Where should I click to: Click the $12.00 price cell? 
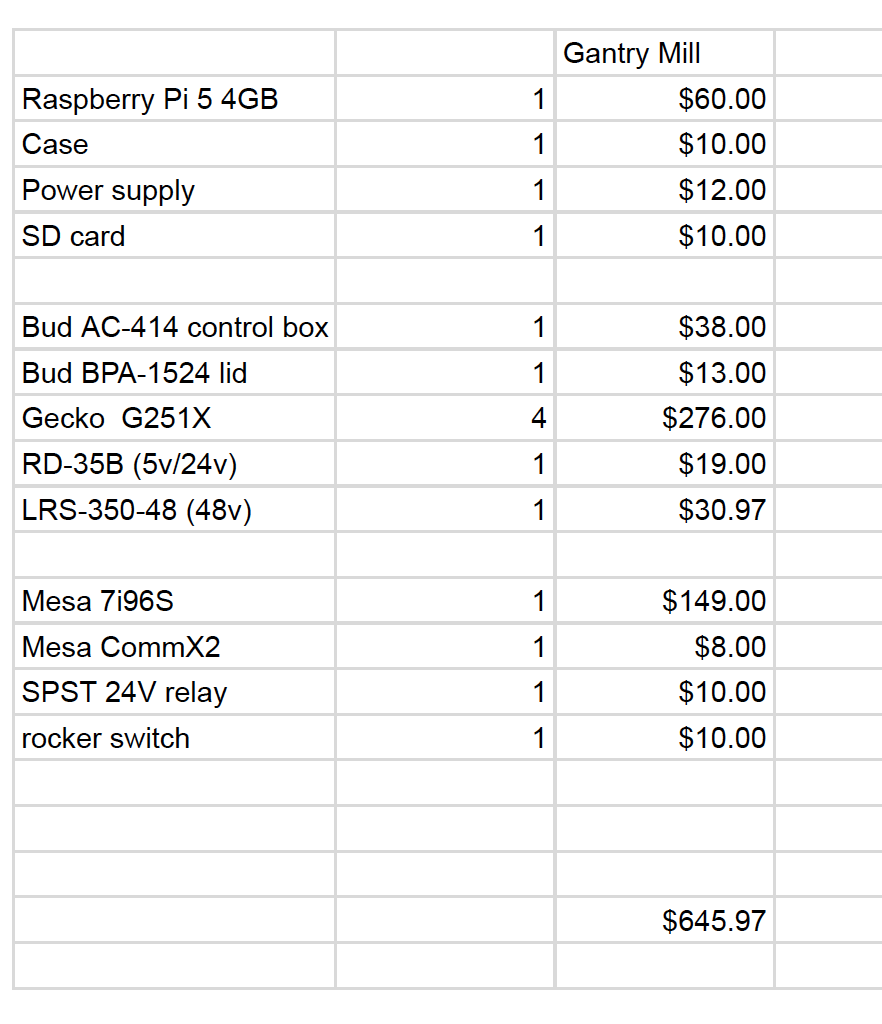665,189
